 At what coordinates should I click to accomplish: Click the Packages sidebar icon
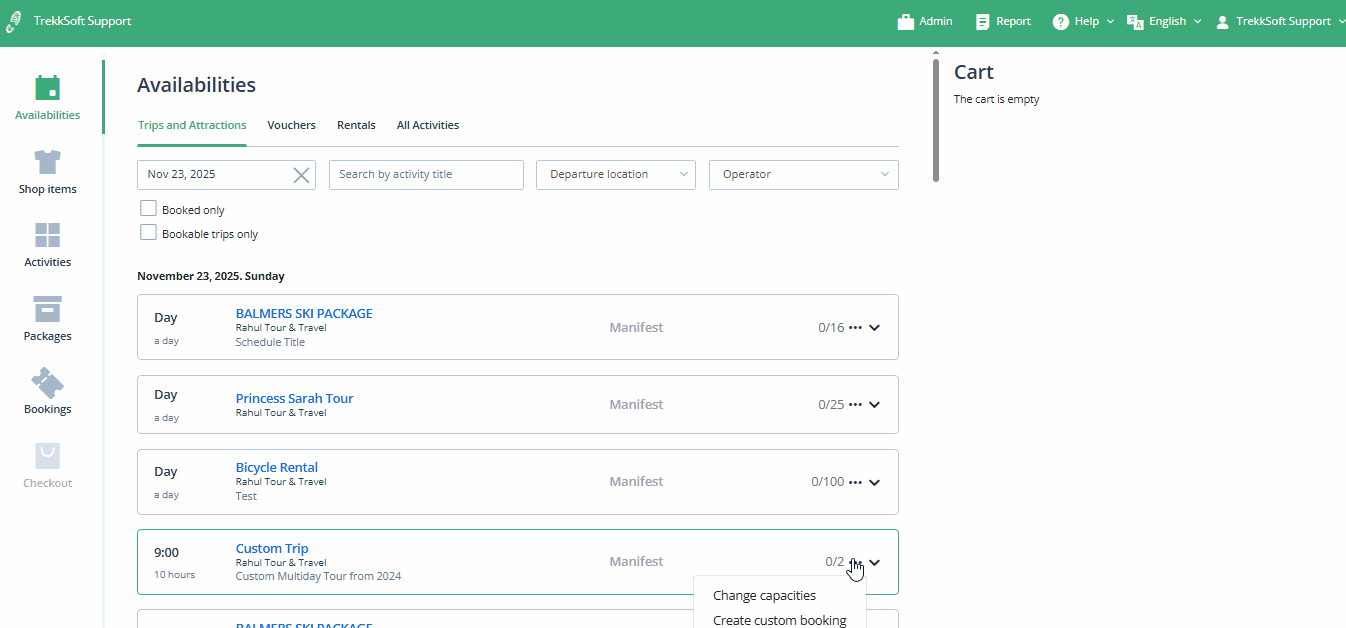coord(47,315)
